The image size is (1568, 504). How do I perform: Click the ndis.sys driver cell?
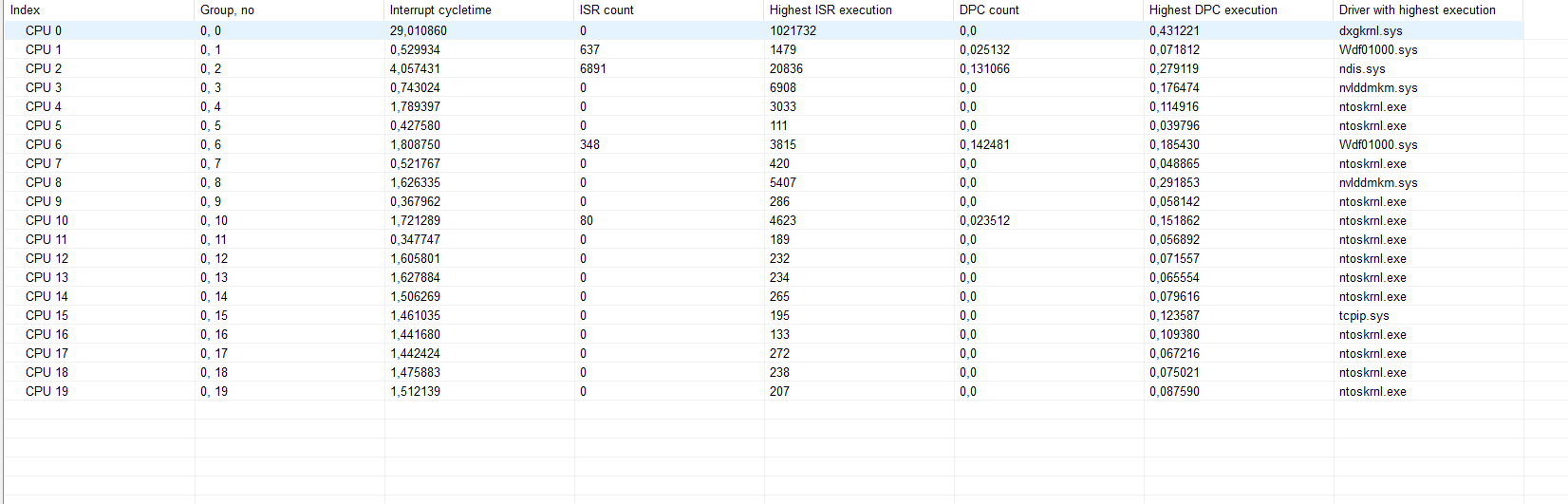click(x=1362, y=68)
